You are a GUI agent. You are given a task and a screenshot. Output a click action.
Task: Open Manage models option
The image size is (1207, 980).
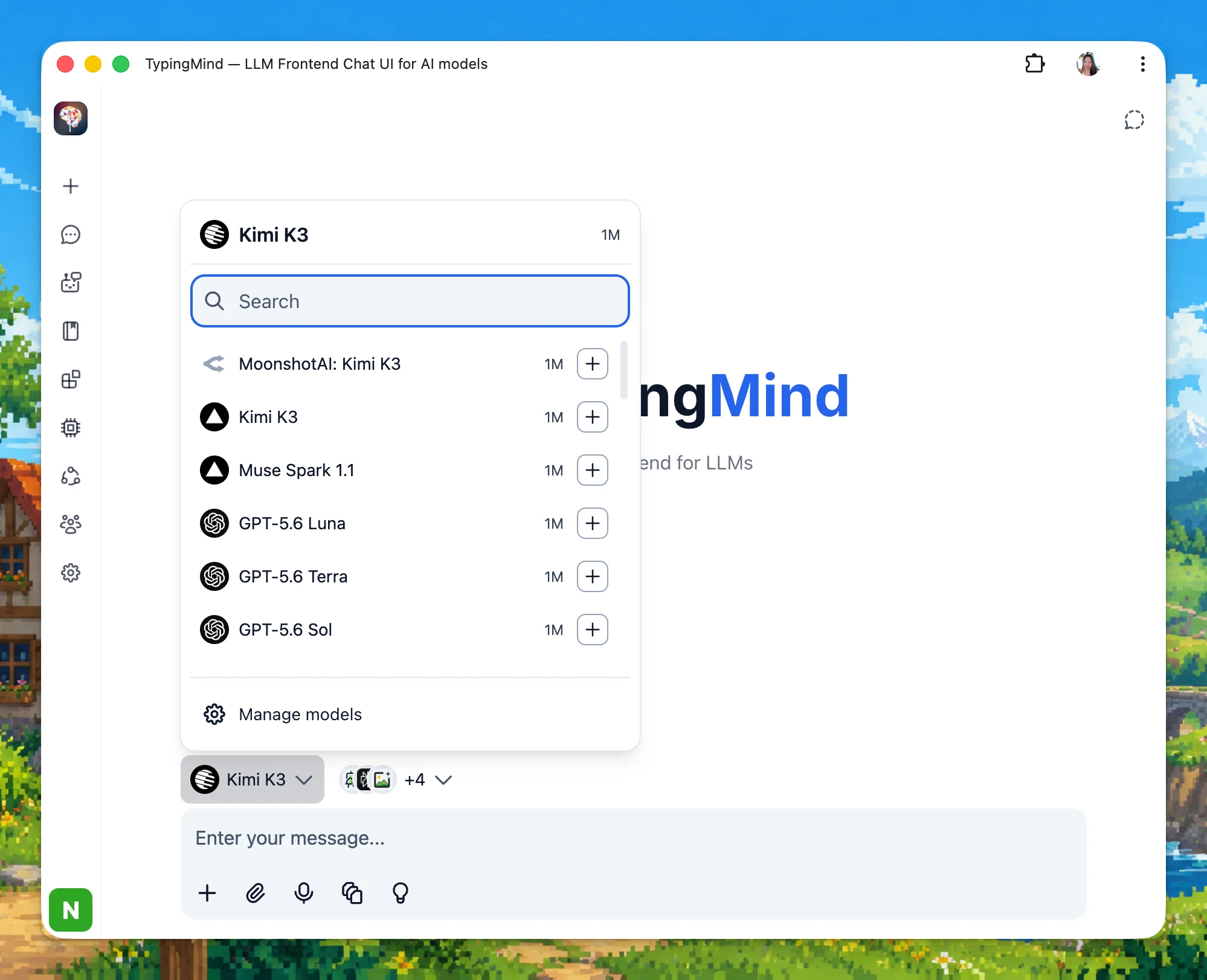click(x=410, y=714)
